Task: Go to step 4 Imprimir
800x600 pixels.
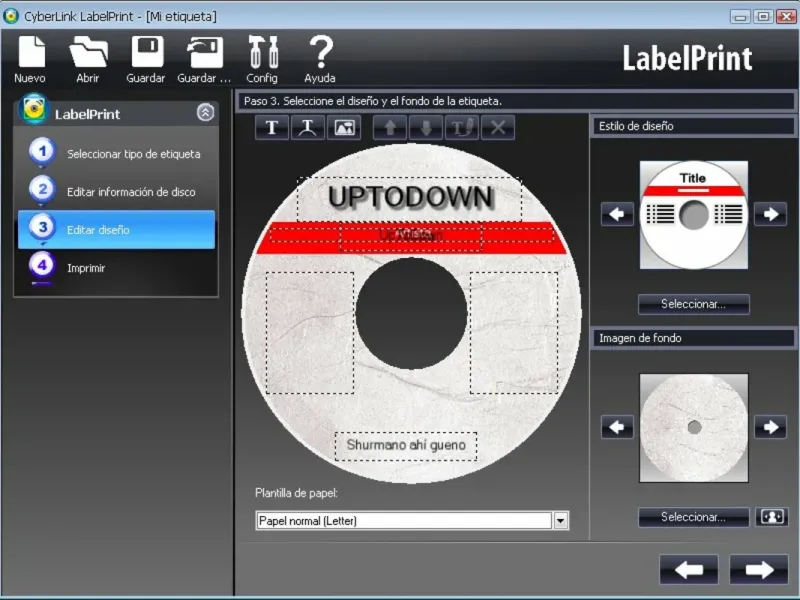Action: (116, 268)
